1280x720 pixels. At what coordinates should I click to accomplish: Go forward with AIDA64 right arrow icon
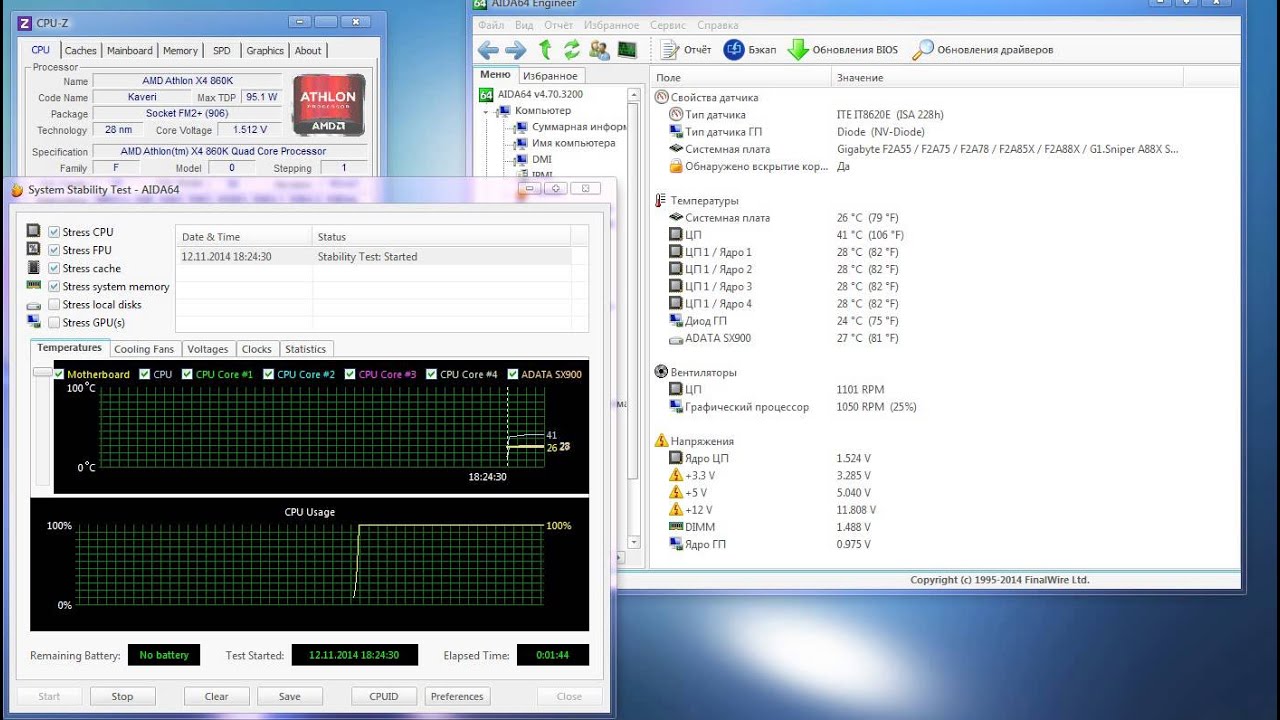click(x=515, y=50)
